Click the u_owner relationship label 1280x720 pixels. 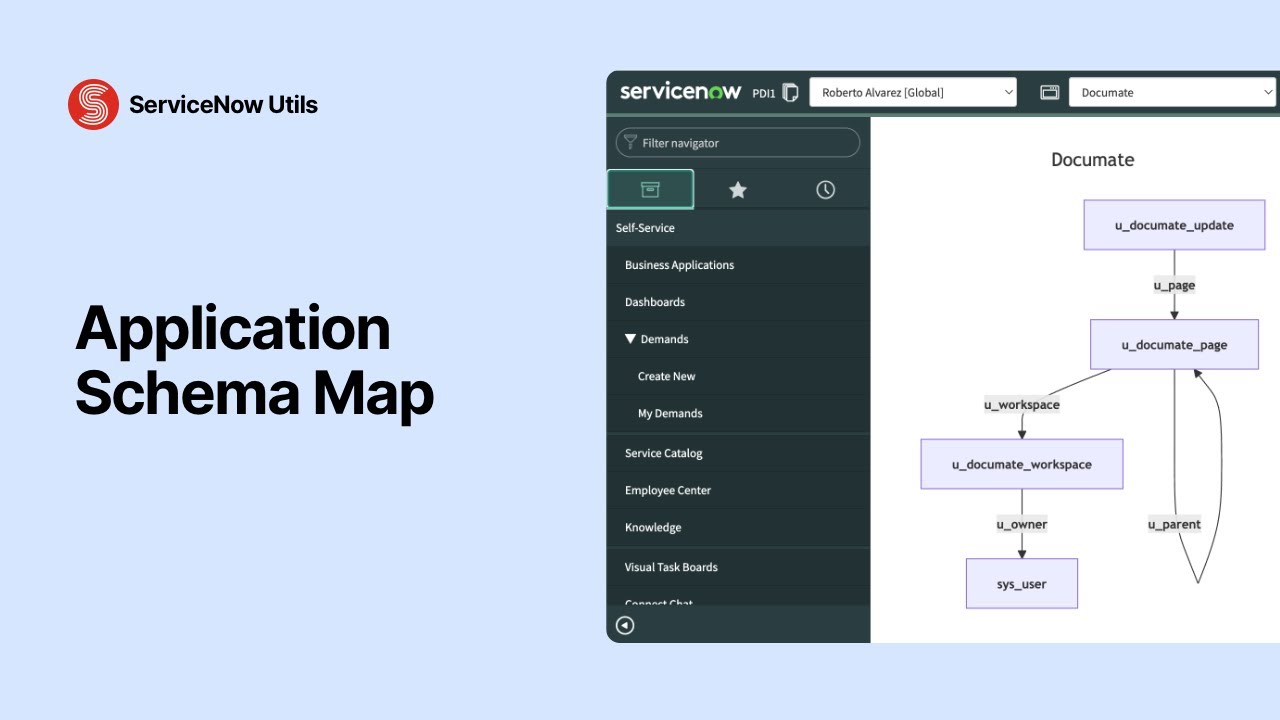point(1022,524)
